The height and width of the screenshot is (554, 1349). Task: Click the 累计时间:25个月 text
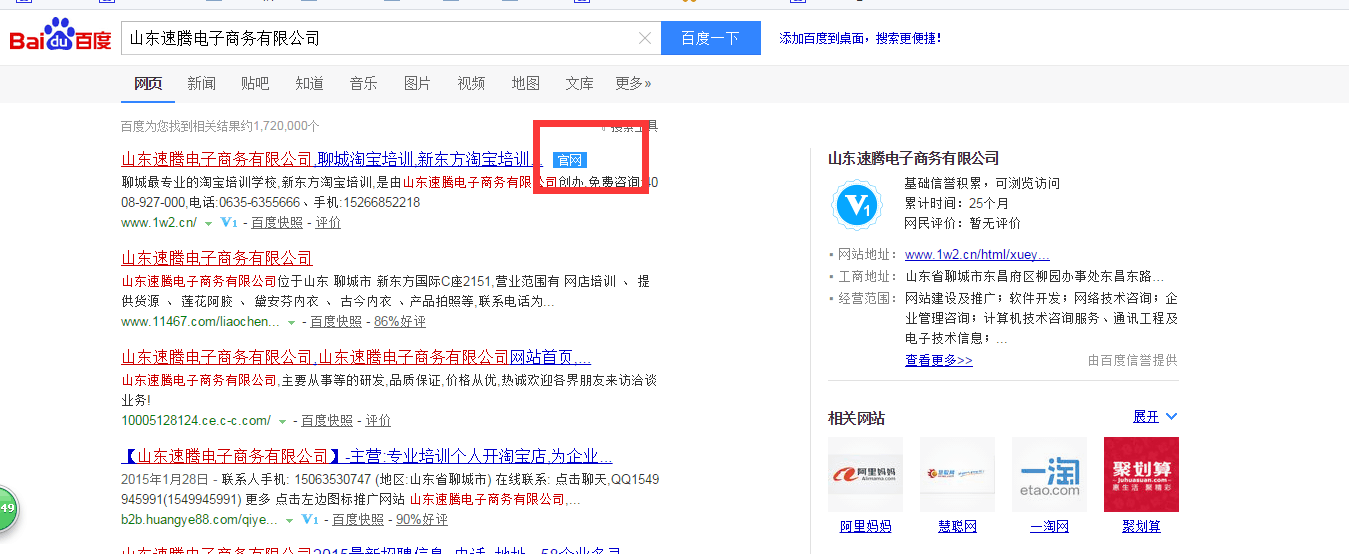coord(957,203)
